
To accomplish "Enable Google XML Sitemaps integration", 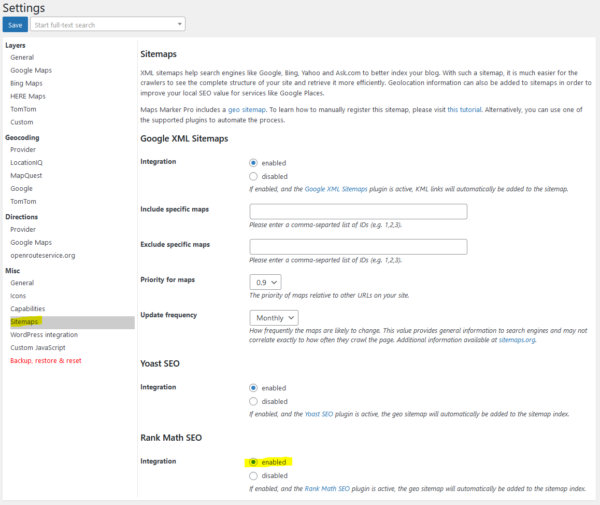I will point(254,162).
